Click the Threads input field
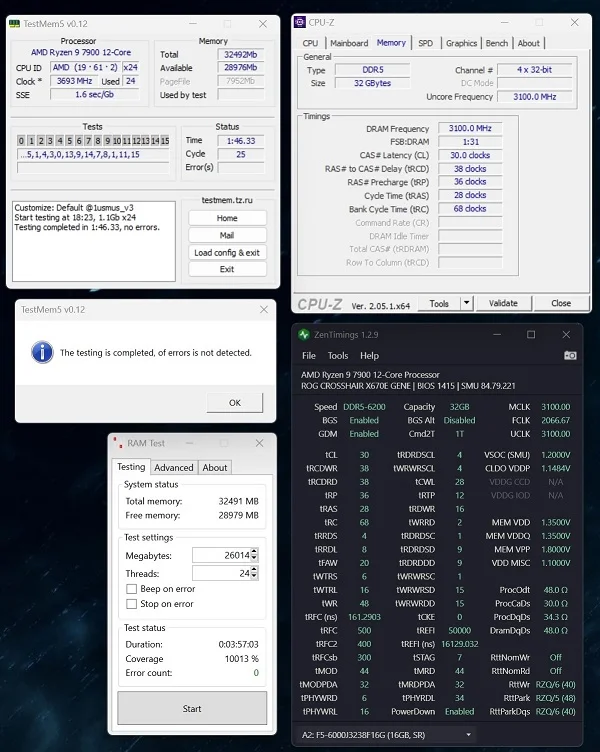Viewport: 600px width, 752px height. pyautogui.click(x=221, y=573)
